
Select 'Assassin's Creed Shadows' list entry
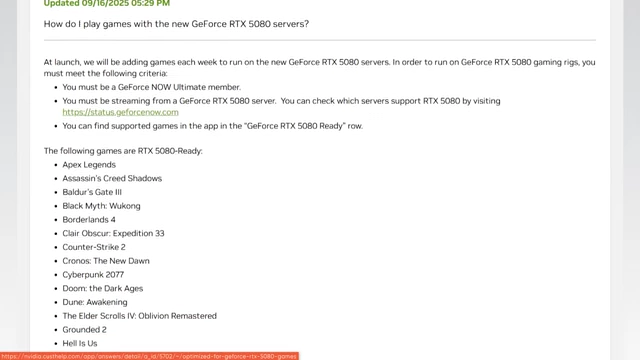point(112,178)
